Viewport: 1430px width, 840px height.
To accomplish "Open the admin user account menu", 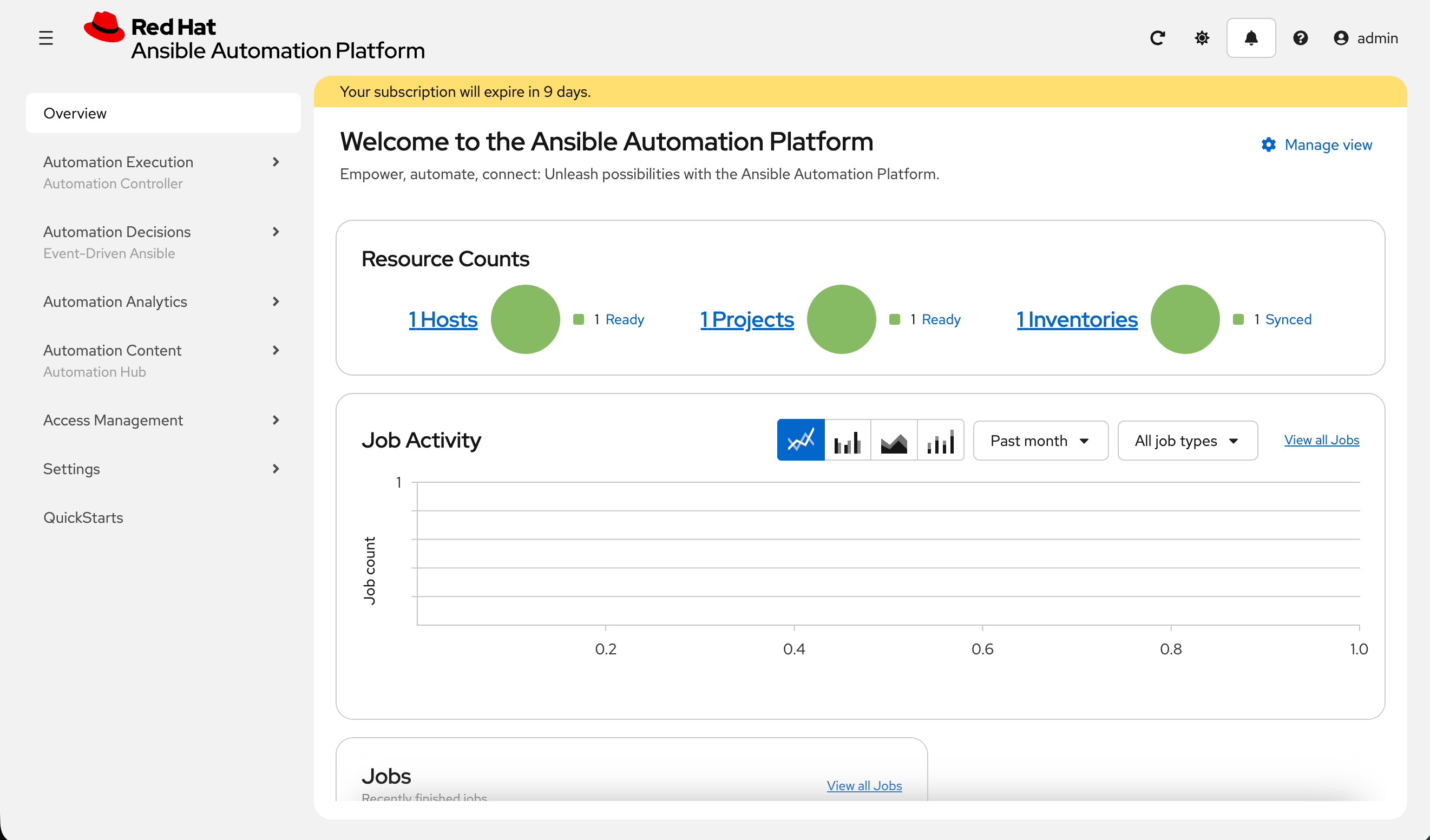I will (x=1365, y=38).
